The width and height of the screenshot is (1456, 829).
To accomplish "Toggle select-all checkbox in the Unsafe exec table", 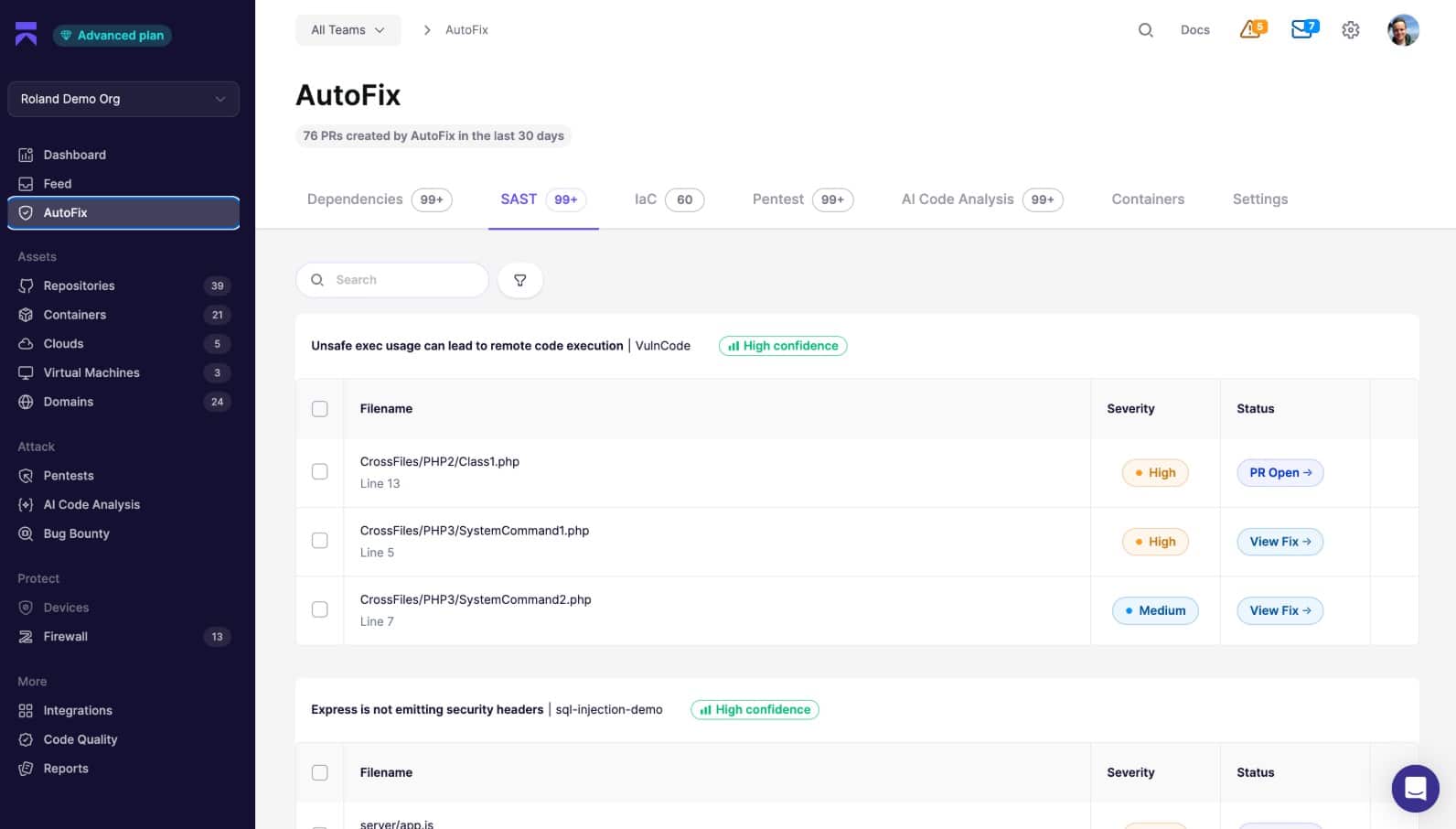I will [x=320, y=409].
